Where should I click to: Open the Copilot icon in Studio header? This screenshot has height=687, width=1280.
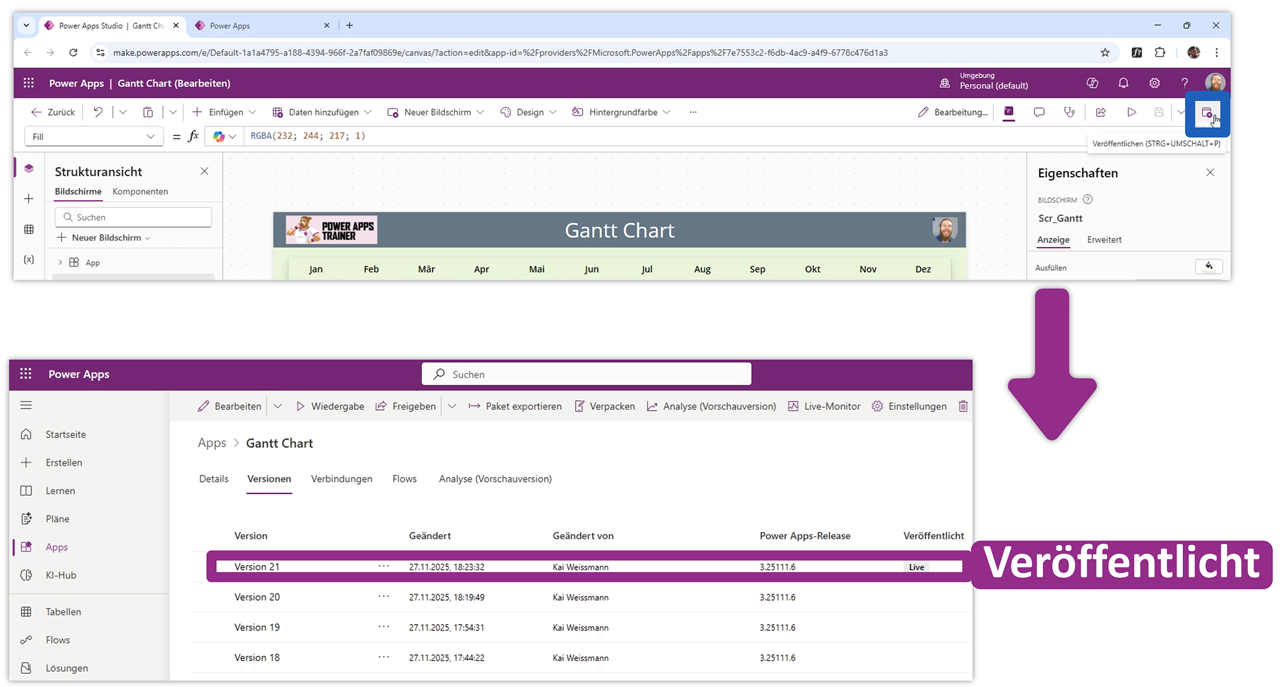pyautogui.click(x=1092, y=84)
